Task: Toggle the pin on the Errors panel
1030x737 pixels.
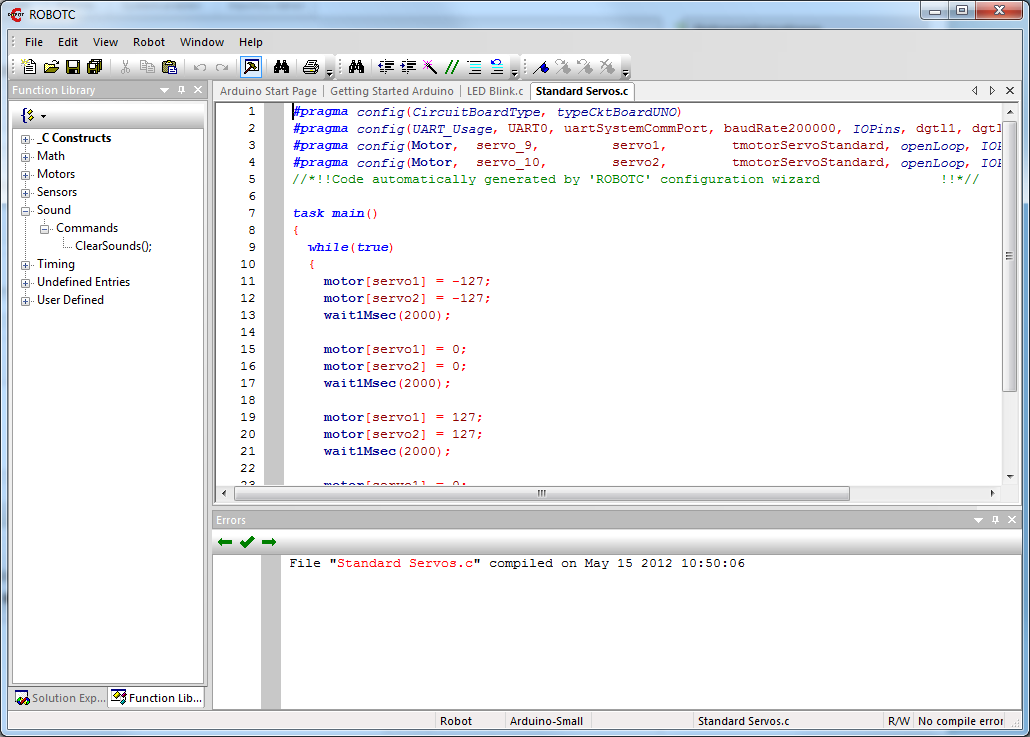Action: tap(995, 520)
